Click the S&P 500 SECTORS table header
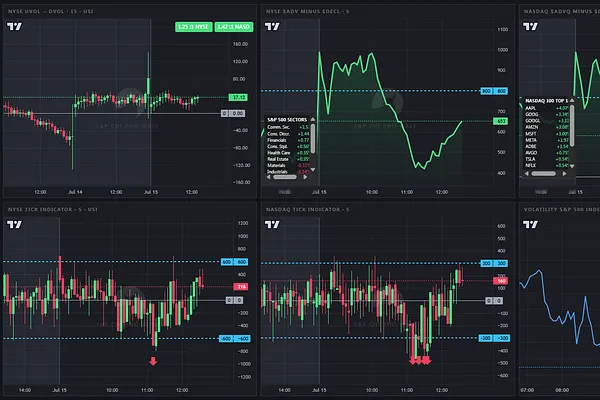Image resolution: width=600 pixels, height=400 pixels. pos(287,120)
